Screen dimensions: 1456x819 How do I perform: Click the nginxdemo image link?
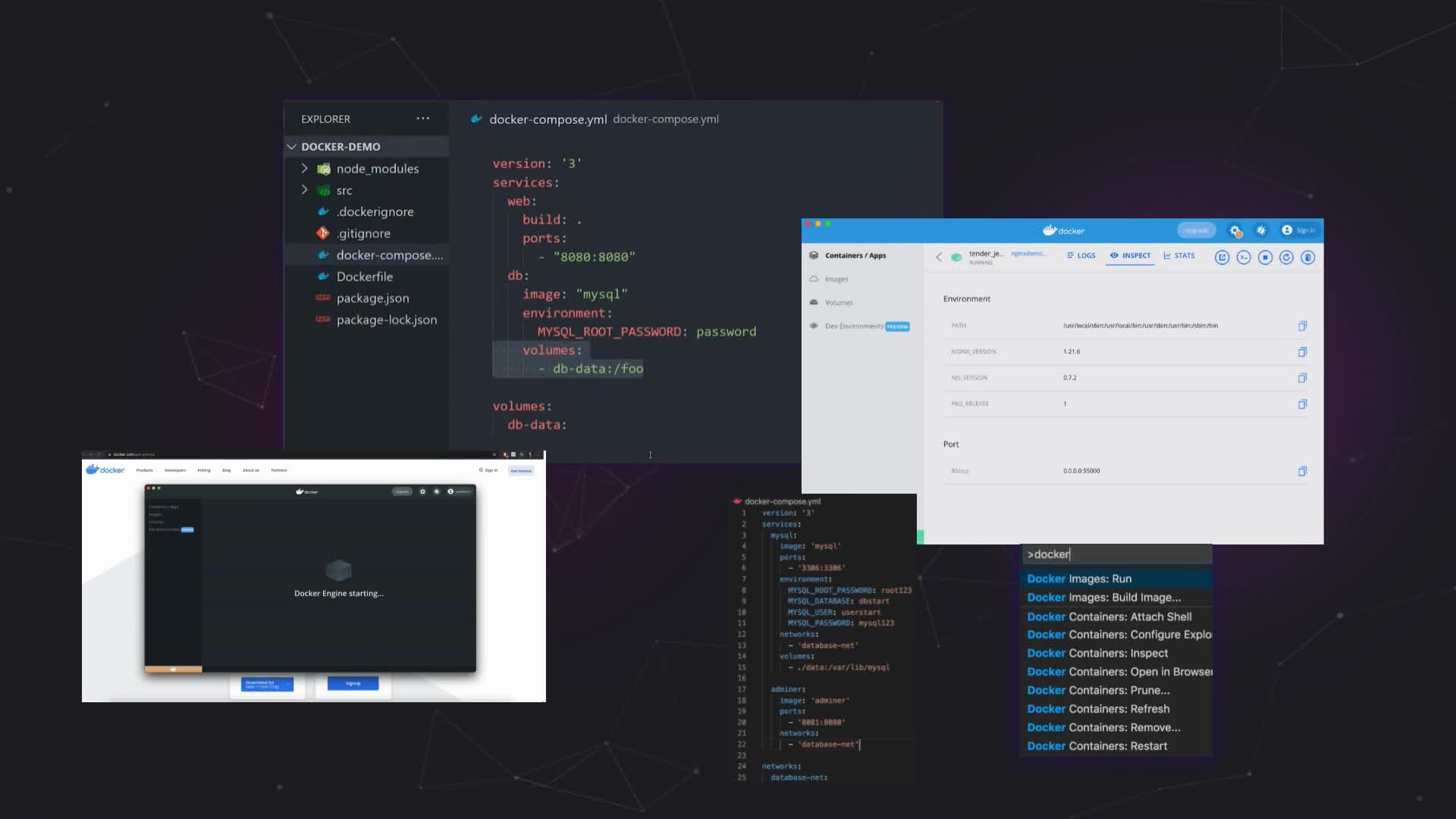1028,253
